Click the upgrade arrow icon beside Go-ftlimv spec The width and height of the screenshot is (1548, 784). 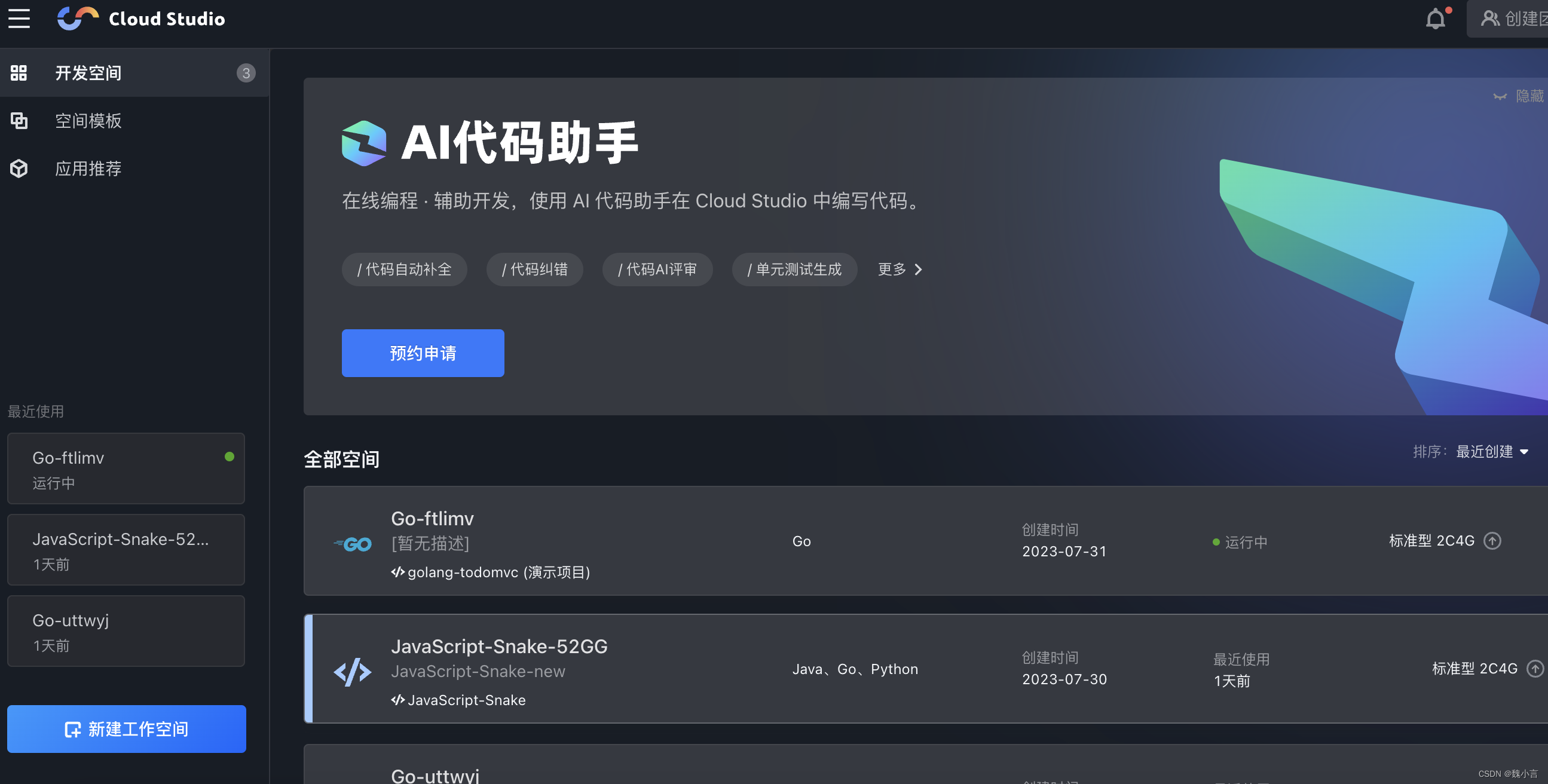[x=1492, y=541]
